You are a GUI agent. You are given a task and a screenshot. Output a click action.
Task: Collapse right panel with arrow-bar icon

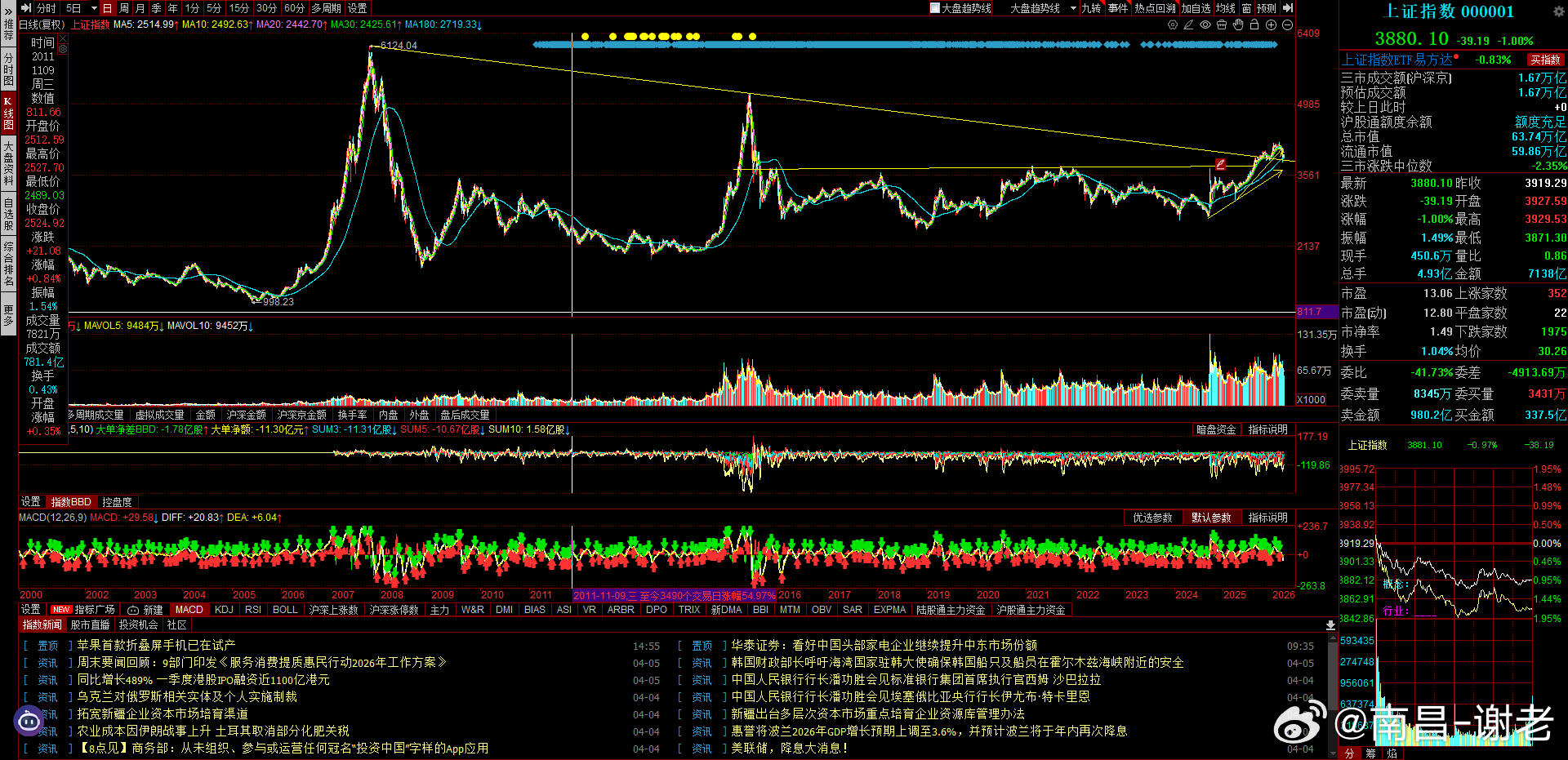[x=1288, y=8]
